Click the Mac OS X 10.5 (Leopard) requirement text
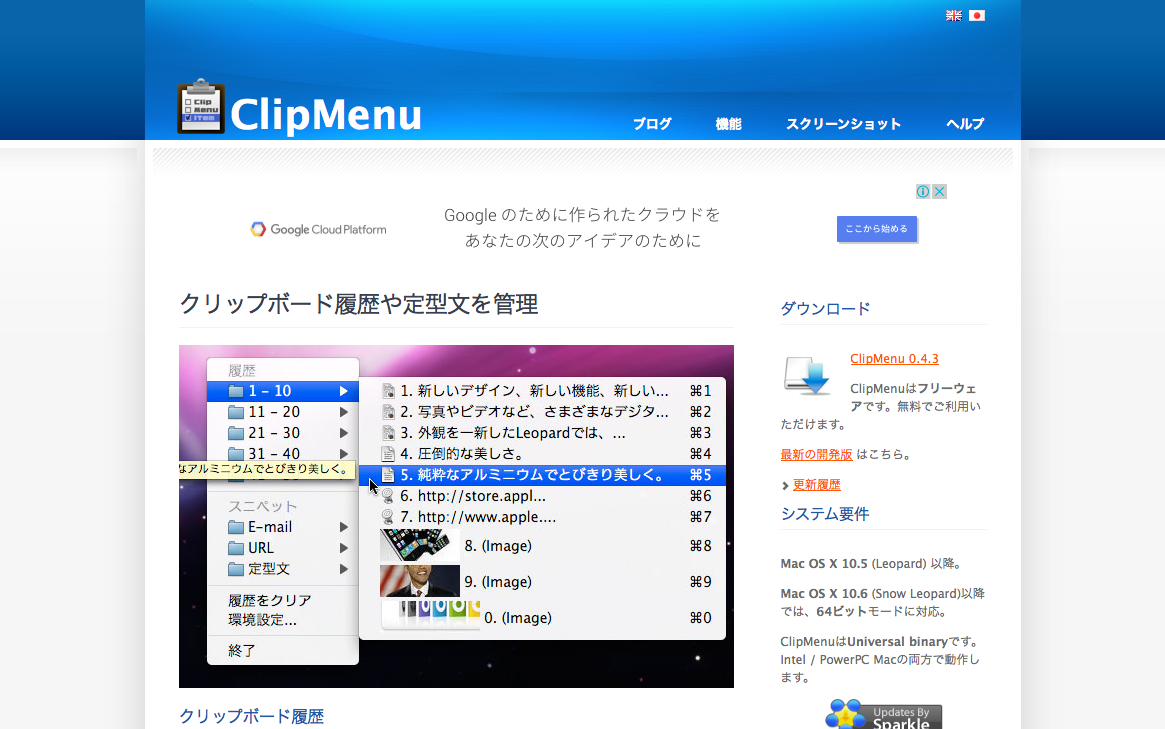1165x729 pixels. 873,564
